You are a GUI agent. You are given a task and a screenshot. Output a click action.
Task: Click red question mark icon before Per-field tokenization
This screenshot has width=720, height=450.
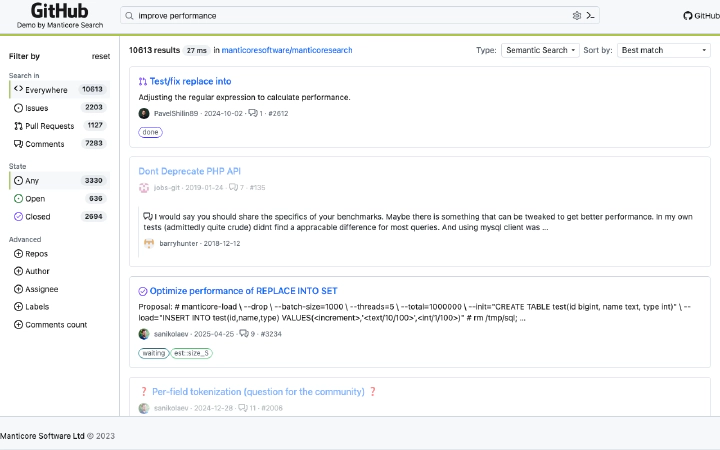pos(144,392)
